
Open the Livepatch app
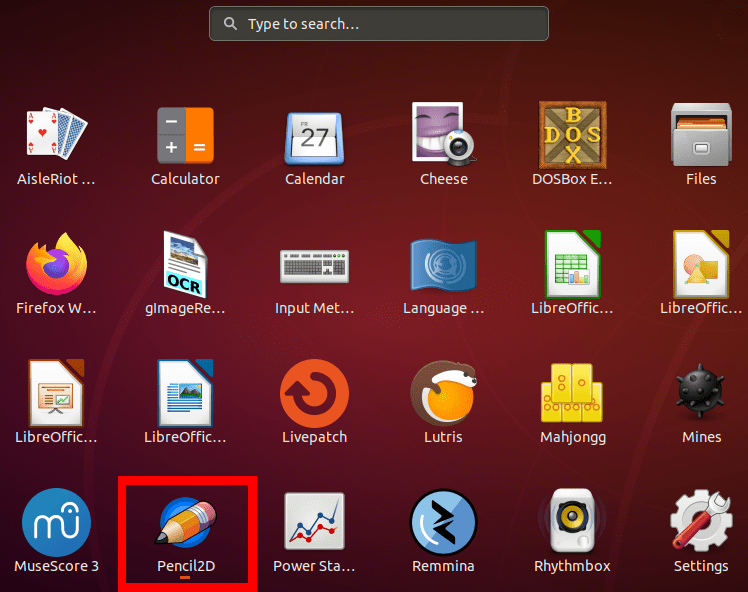click(x=314, y=394)
